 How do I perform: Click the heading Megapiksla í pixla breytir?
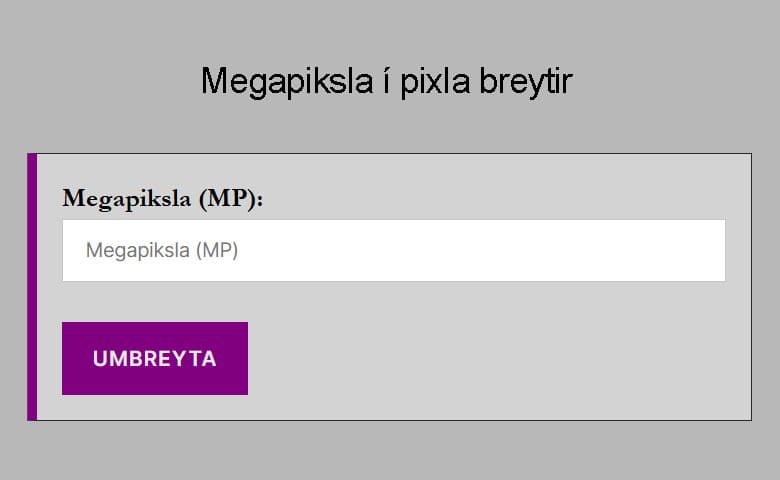(x=386, y=81)
